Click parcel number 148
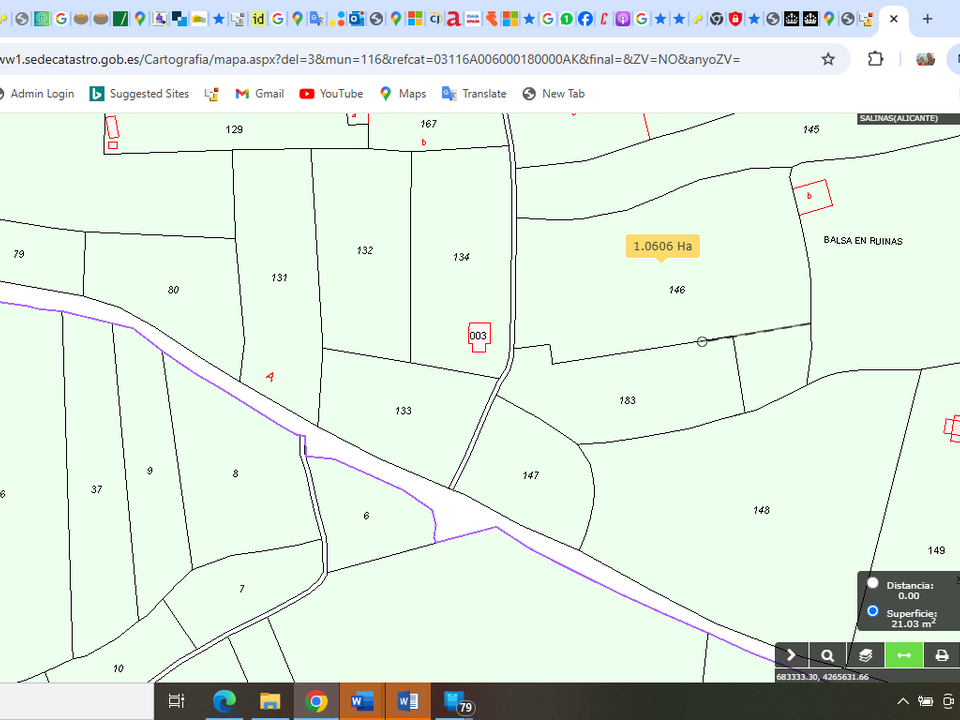This screenshot has height=720, width=960. pyautogui.click(x=761, y=510)
